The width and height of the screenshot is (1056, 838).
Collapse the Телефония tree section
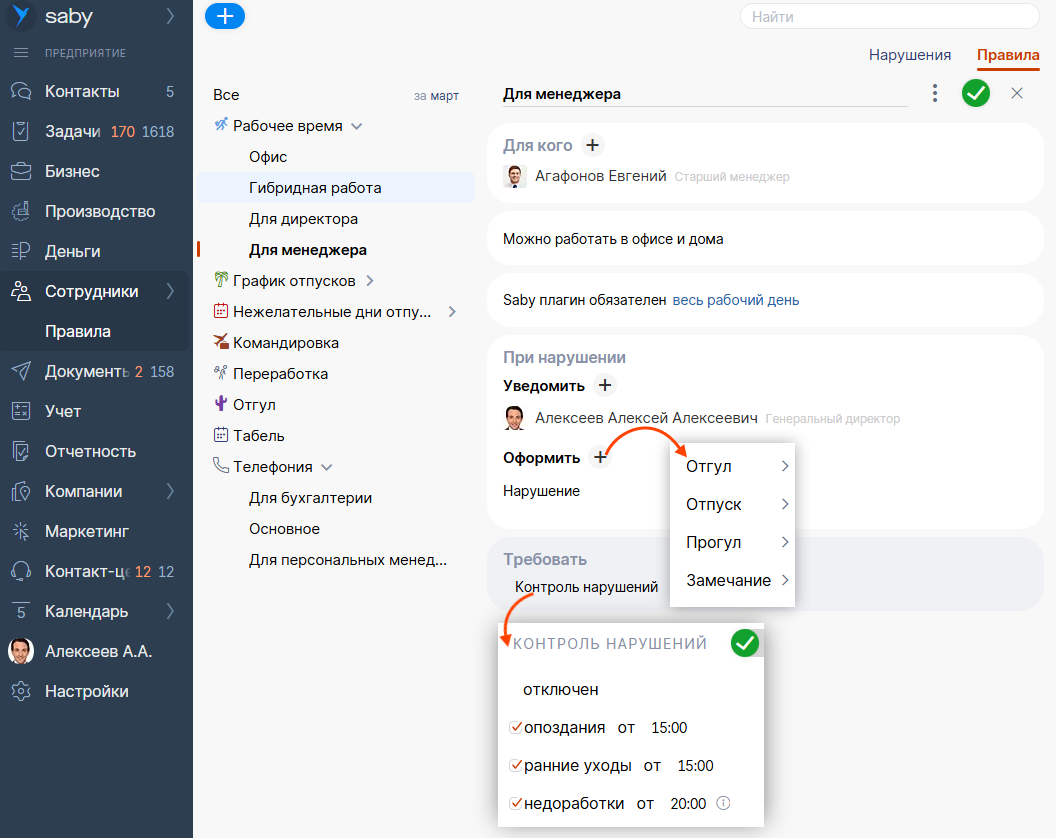click(326, 467)
